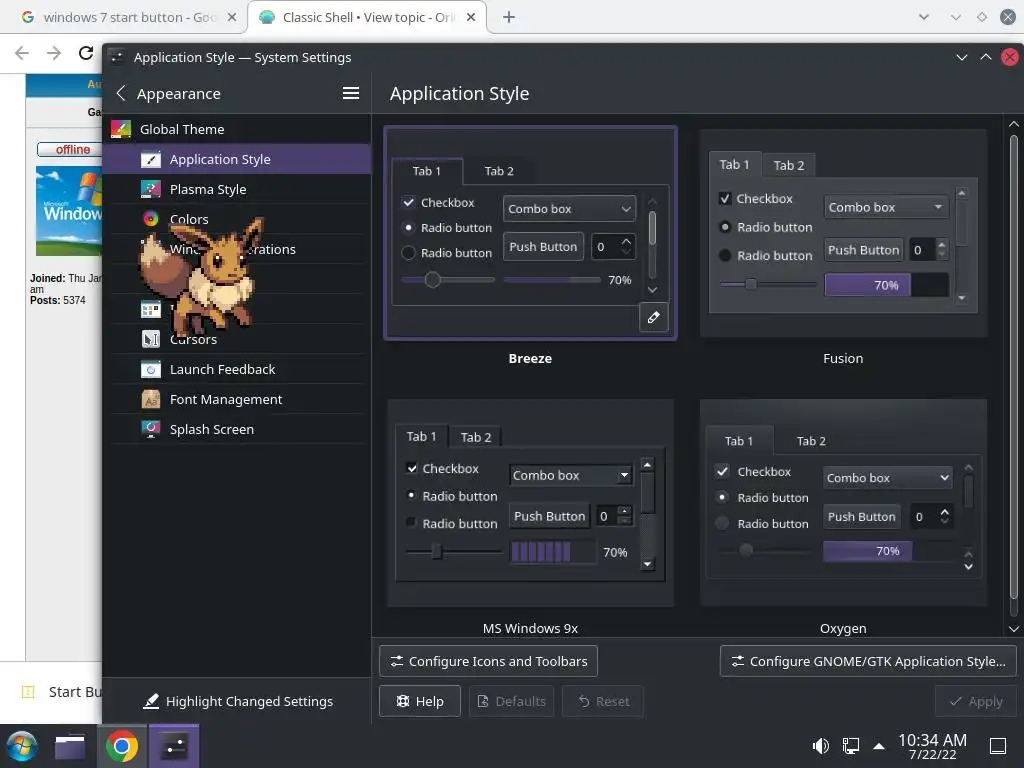The width and height of the screenshot is (1024, 768).
Task: Click the Plasma Style sidebar icon
Action: (x=151, y=189)
